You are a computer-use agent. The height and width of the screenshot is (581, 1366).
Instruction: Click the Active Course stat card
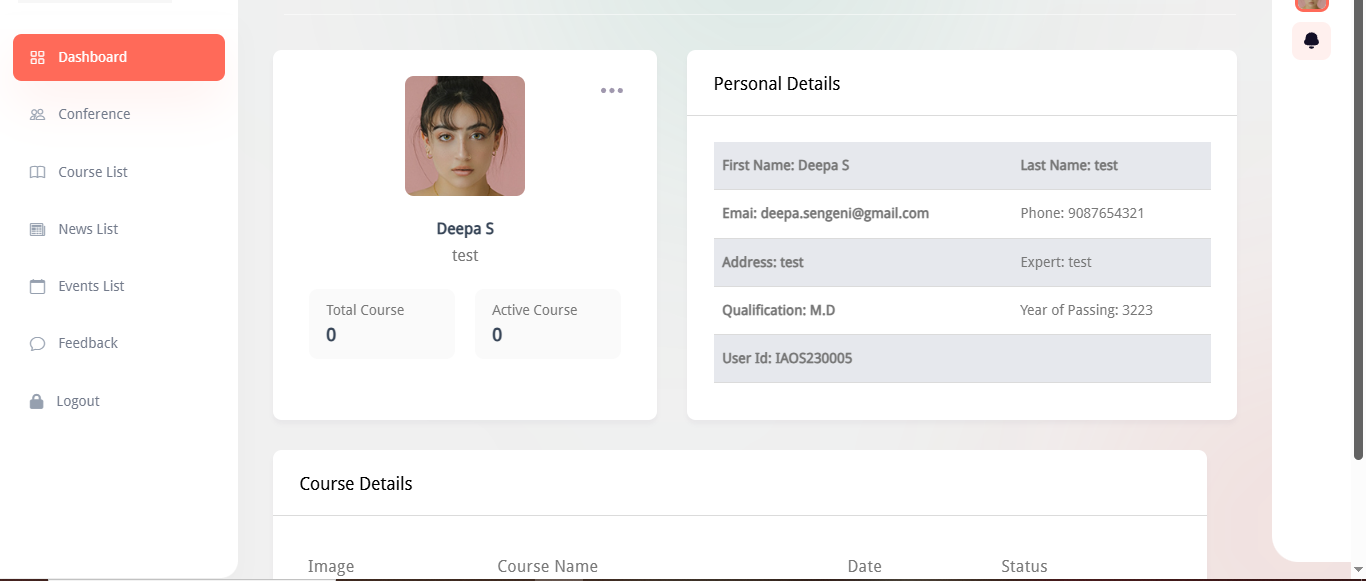click(x=547, y=324)
